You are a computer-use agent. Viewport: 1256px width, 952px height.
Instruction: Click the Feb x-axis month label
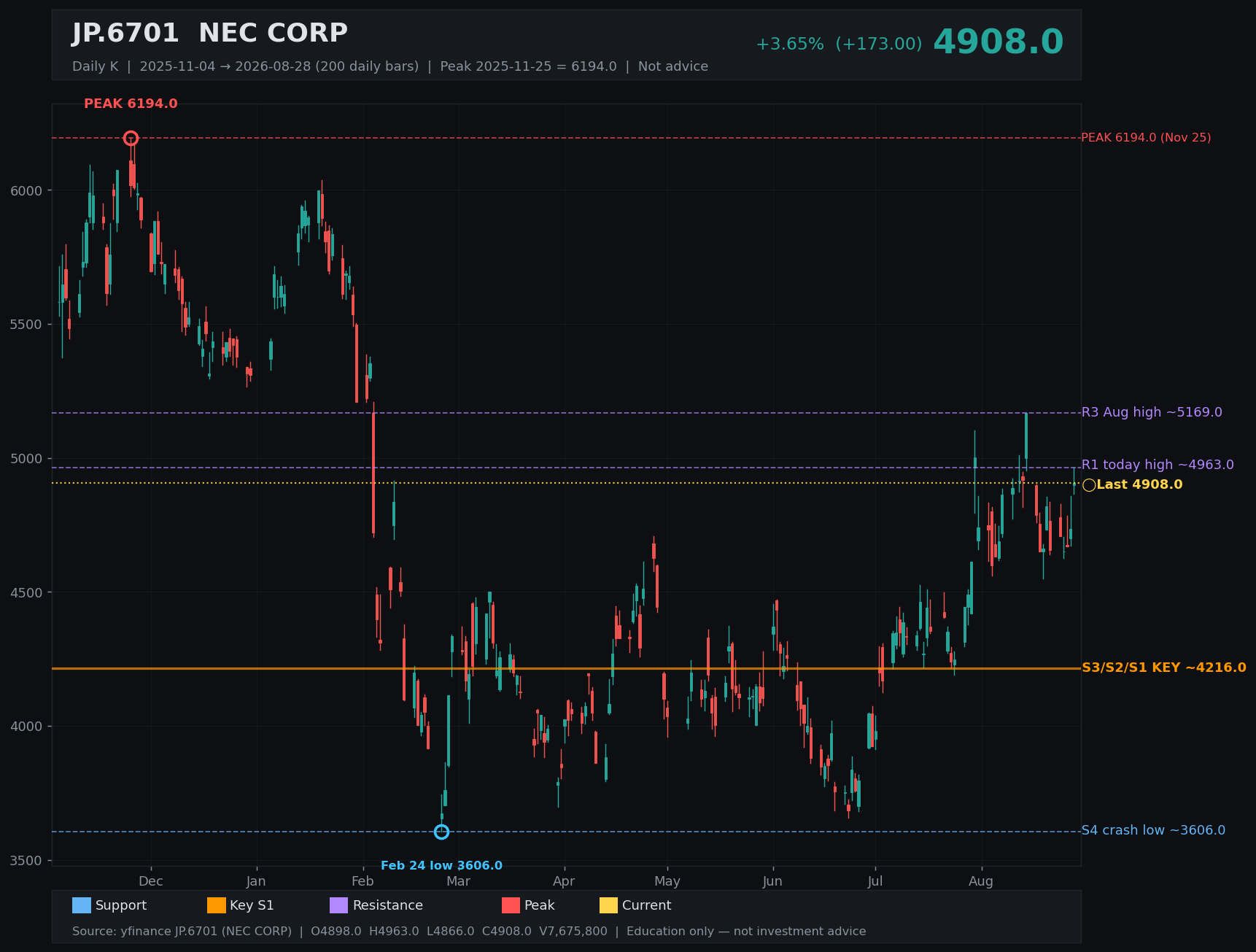[x=363, y=881]
